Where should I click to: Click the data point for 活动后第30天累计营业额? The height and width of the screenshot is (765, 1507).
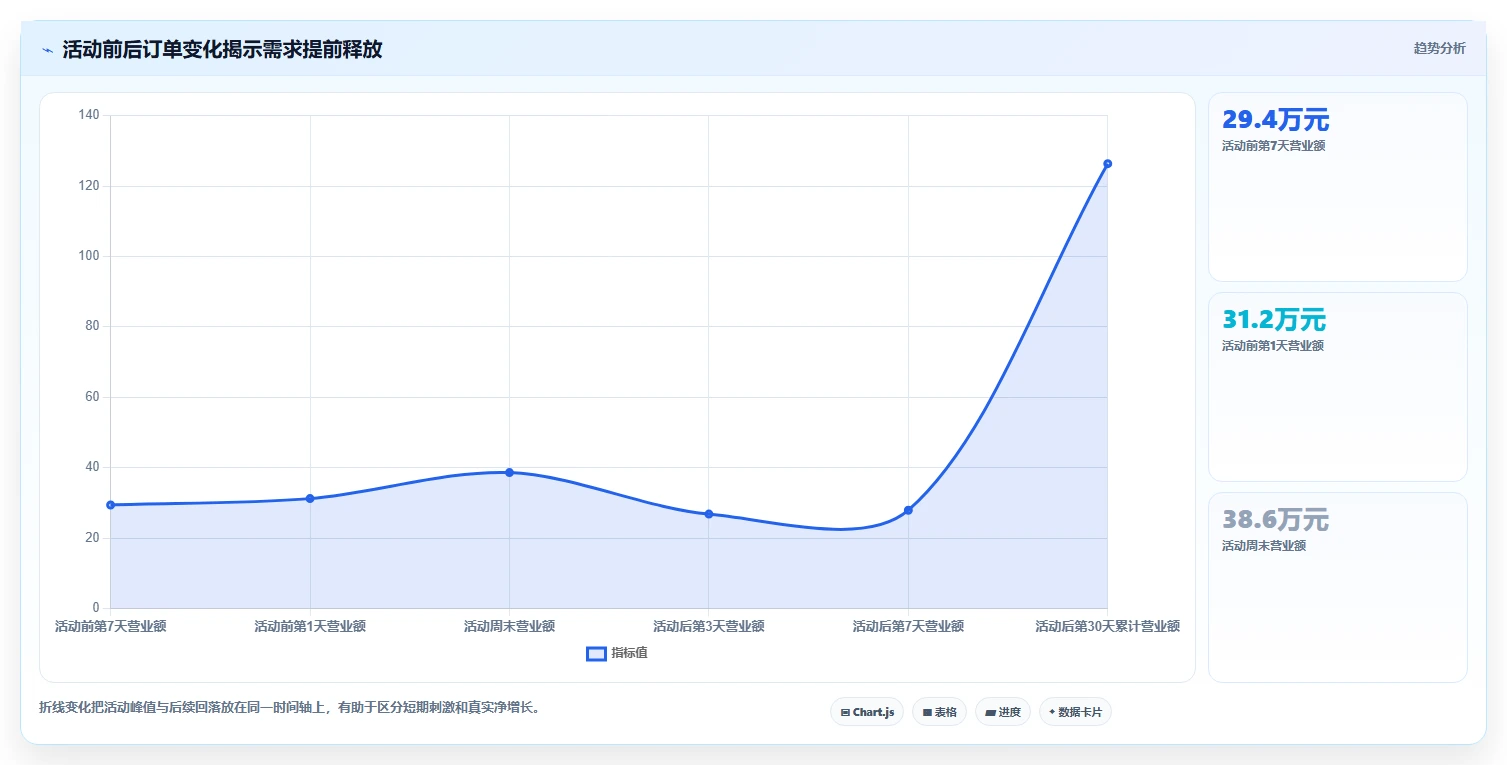[x=1107, y=163]
